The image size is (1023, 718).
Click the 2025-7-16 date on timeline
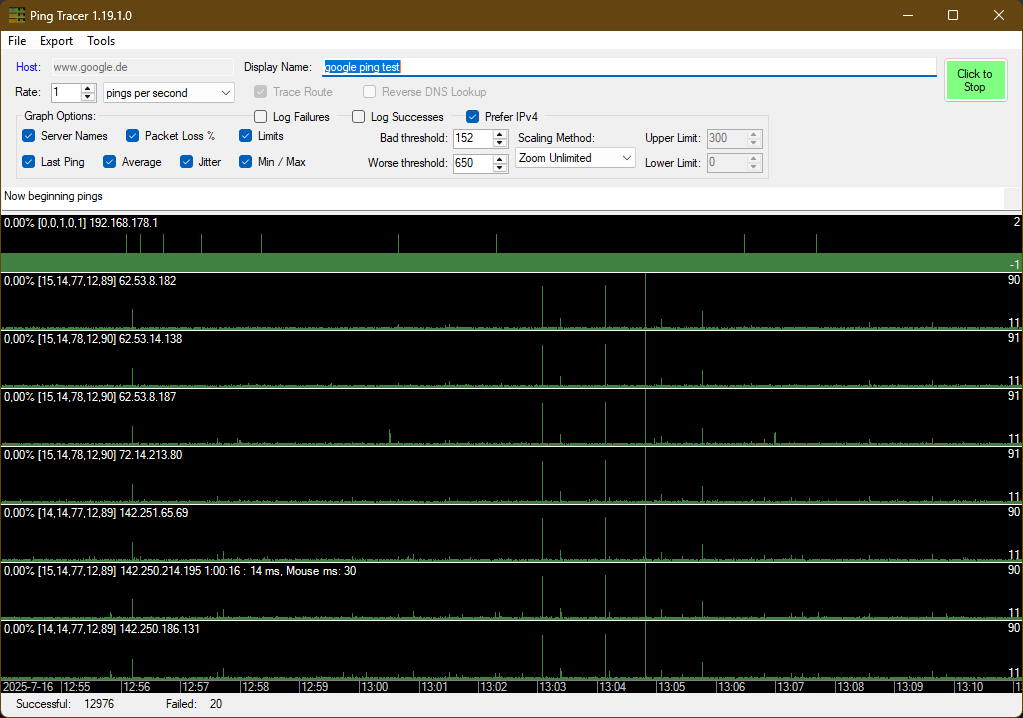pyautogui.click(x=28, y=687)
